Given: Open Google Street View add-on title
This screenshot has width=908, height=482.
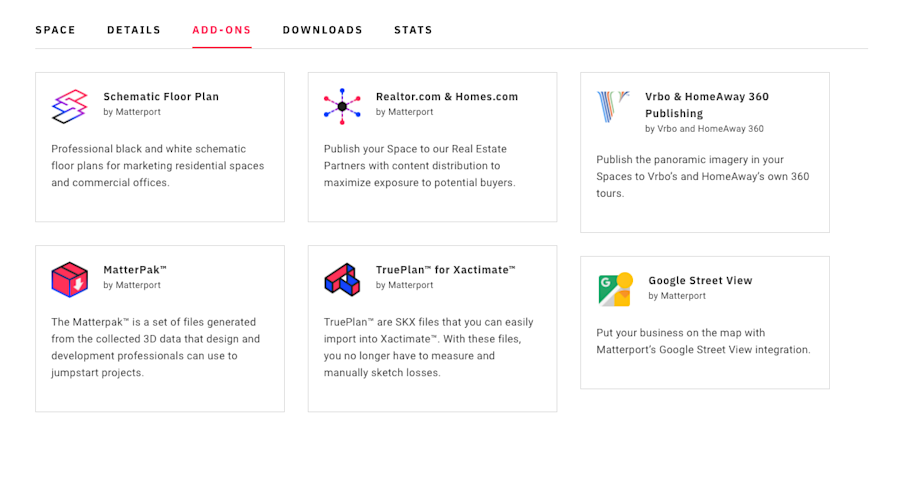Looking at the screenshot, I should (x=700, y=280).
